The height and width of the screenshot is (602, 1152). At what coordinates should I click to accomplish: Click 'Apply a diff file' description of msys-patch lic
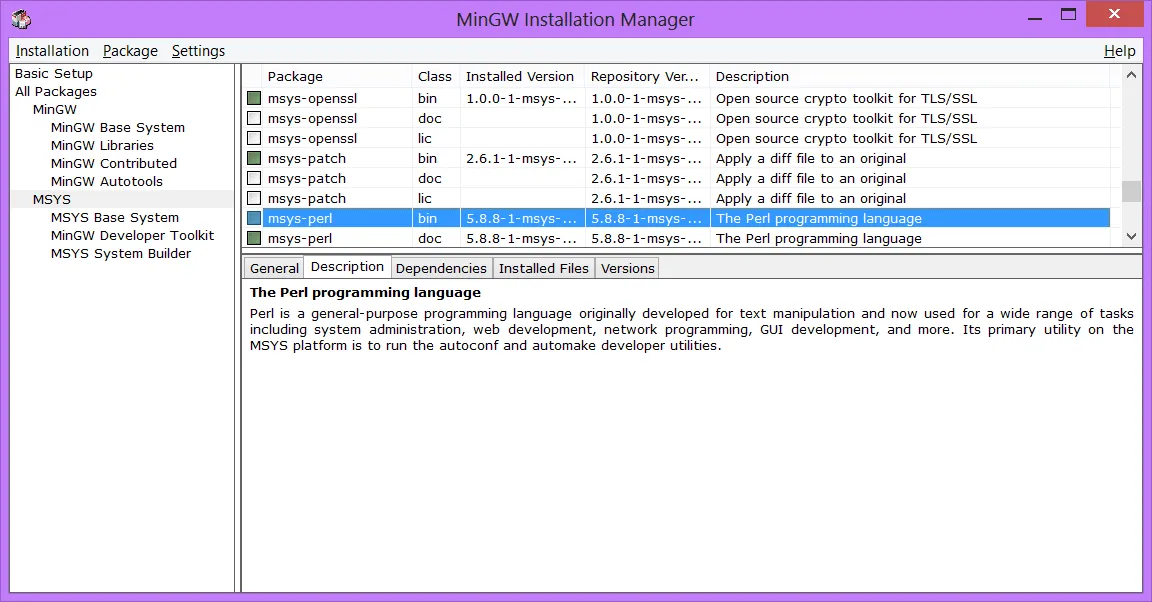coord(811,198)
